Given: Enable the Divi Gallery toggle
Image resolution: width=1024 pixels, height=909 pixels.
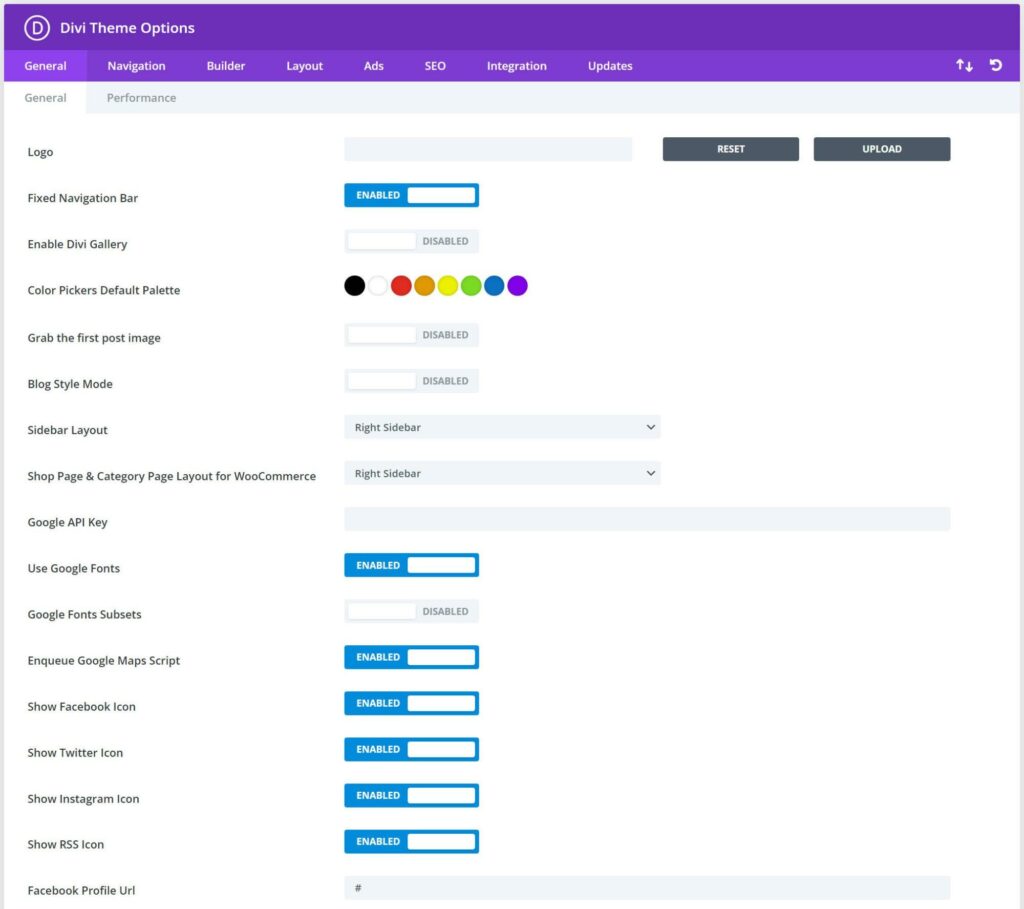Looking at the screenshot, I should click(x=411, y=241).
